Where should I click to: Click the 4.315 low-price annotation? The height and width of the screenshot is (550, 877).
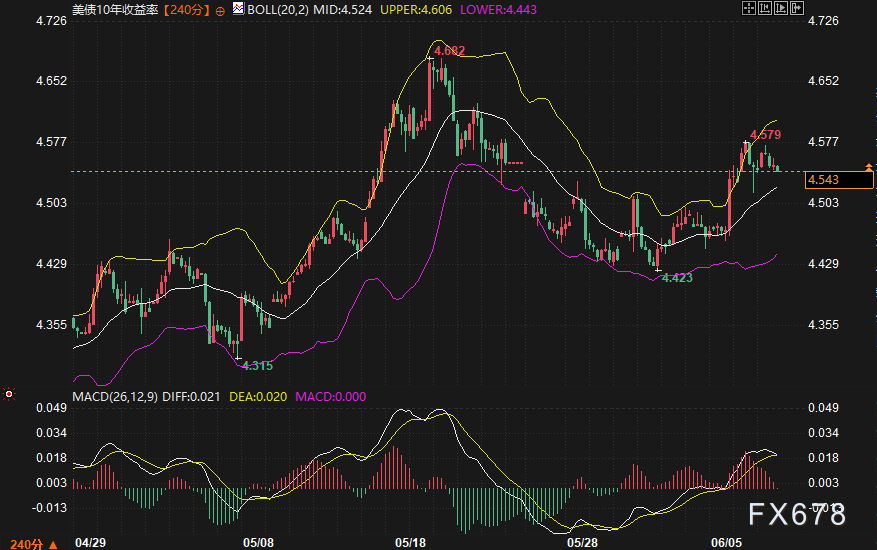tap(257, 366)
